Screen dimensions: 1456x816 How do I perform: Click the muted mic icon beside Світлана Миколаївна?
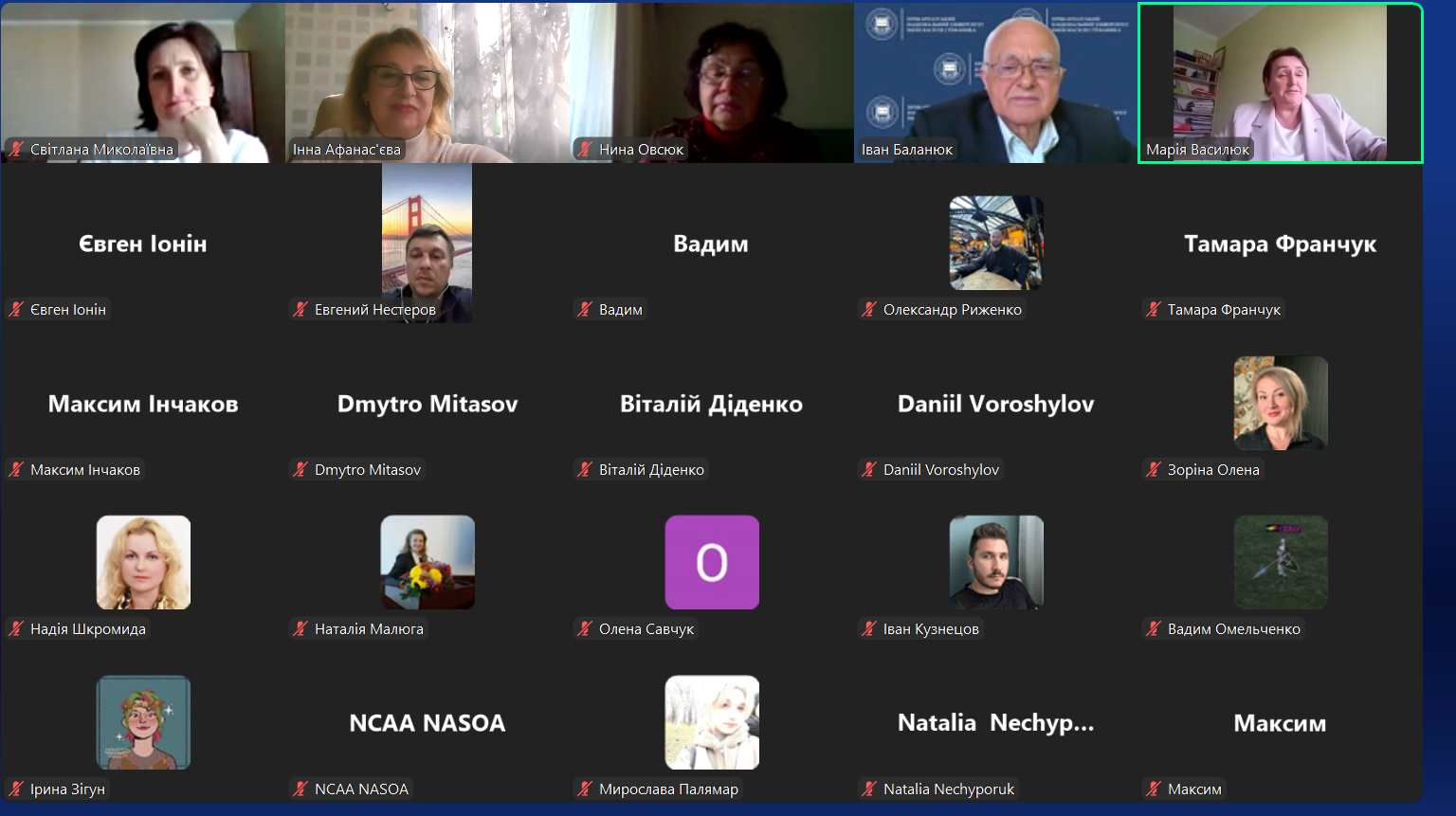(16, 149)
